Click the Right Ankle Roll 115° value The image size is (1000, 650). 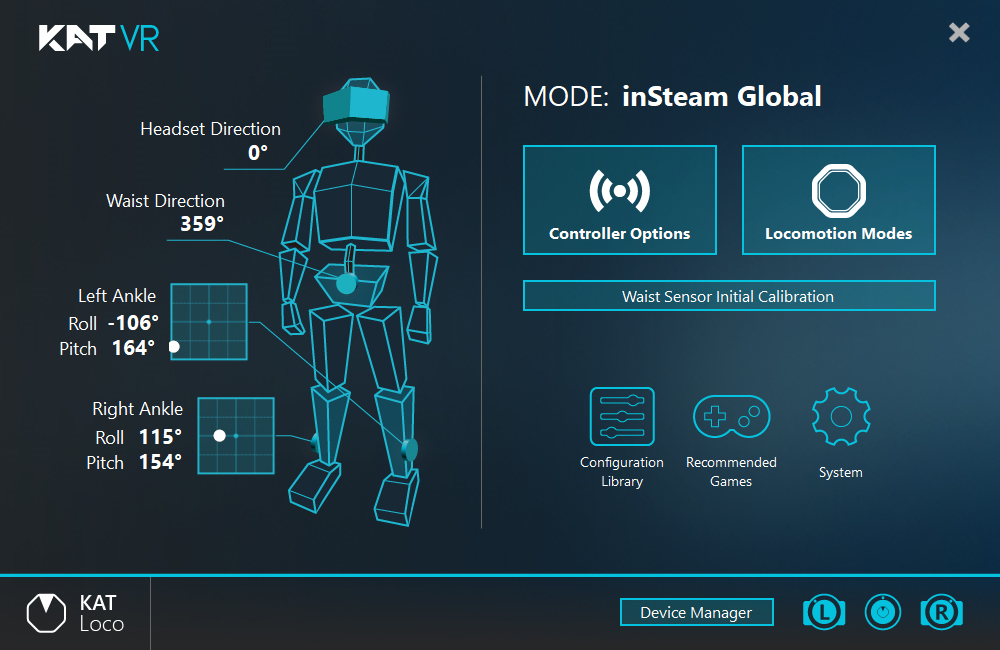click(160, 437)
